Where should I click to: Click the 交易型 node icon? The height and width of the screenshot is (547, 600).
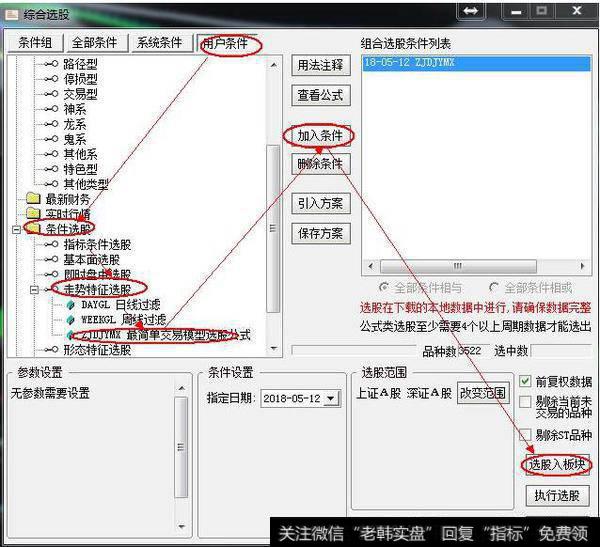click(51, 94)
